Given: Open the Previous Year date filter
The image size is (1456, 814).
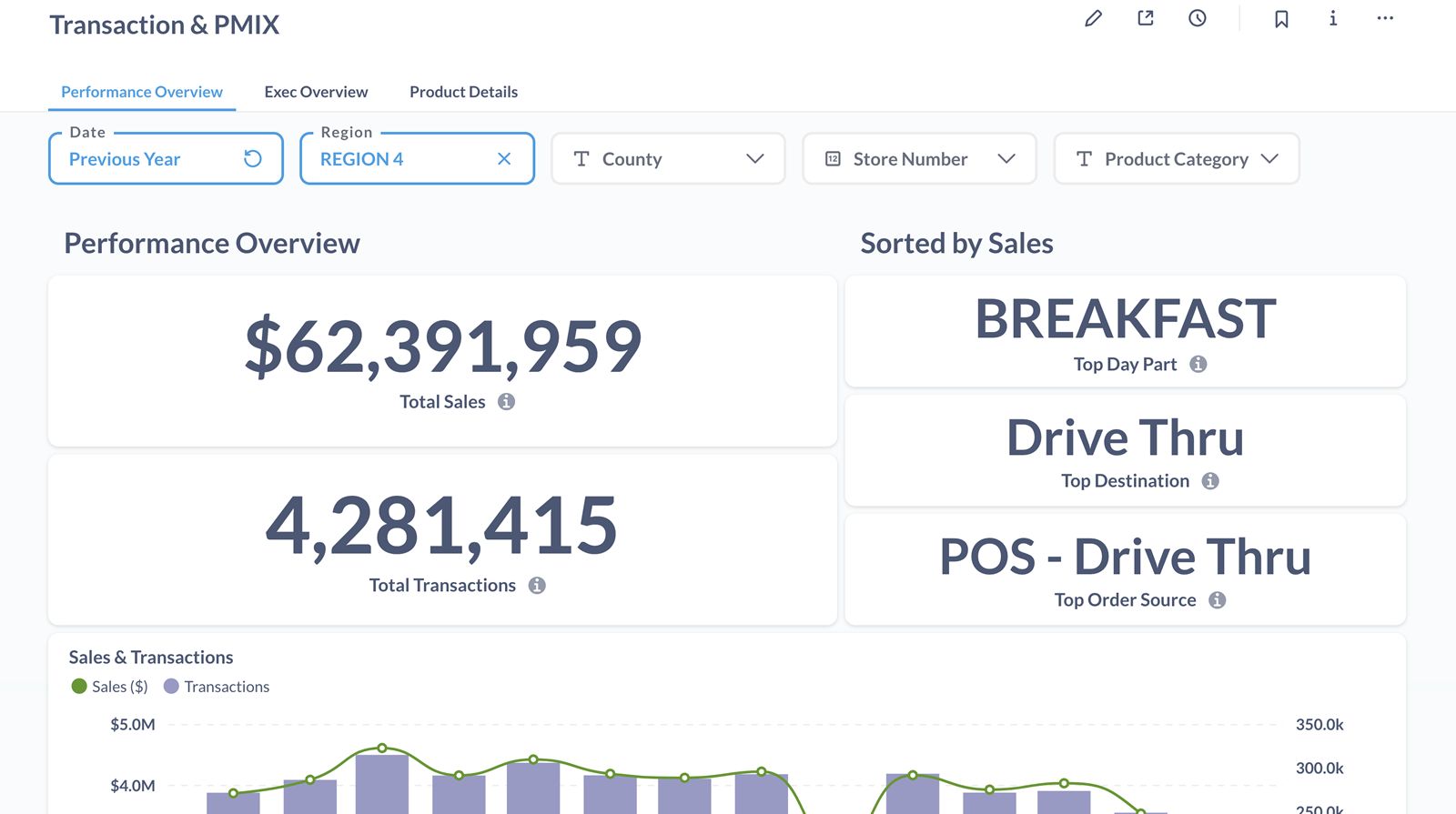Looking at the screenshot, I should [x=166, y=159].
